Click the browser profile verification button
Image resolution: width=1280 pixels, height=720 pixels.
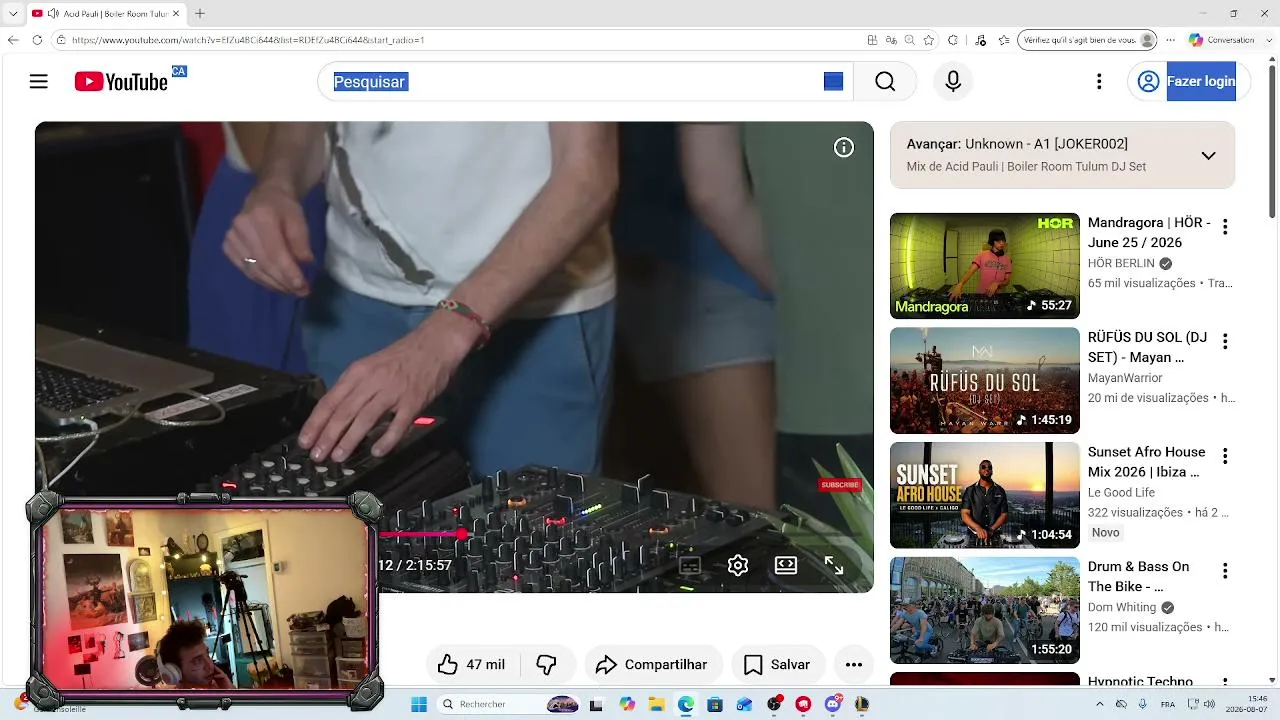click(1087, 40)
